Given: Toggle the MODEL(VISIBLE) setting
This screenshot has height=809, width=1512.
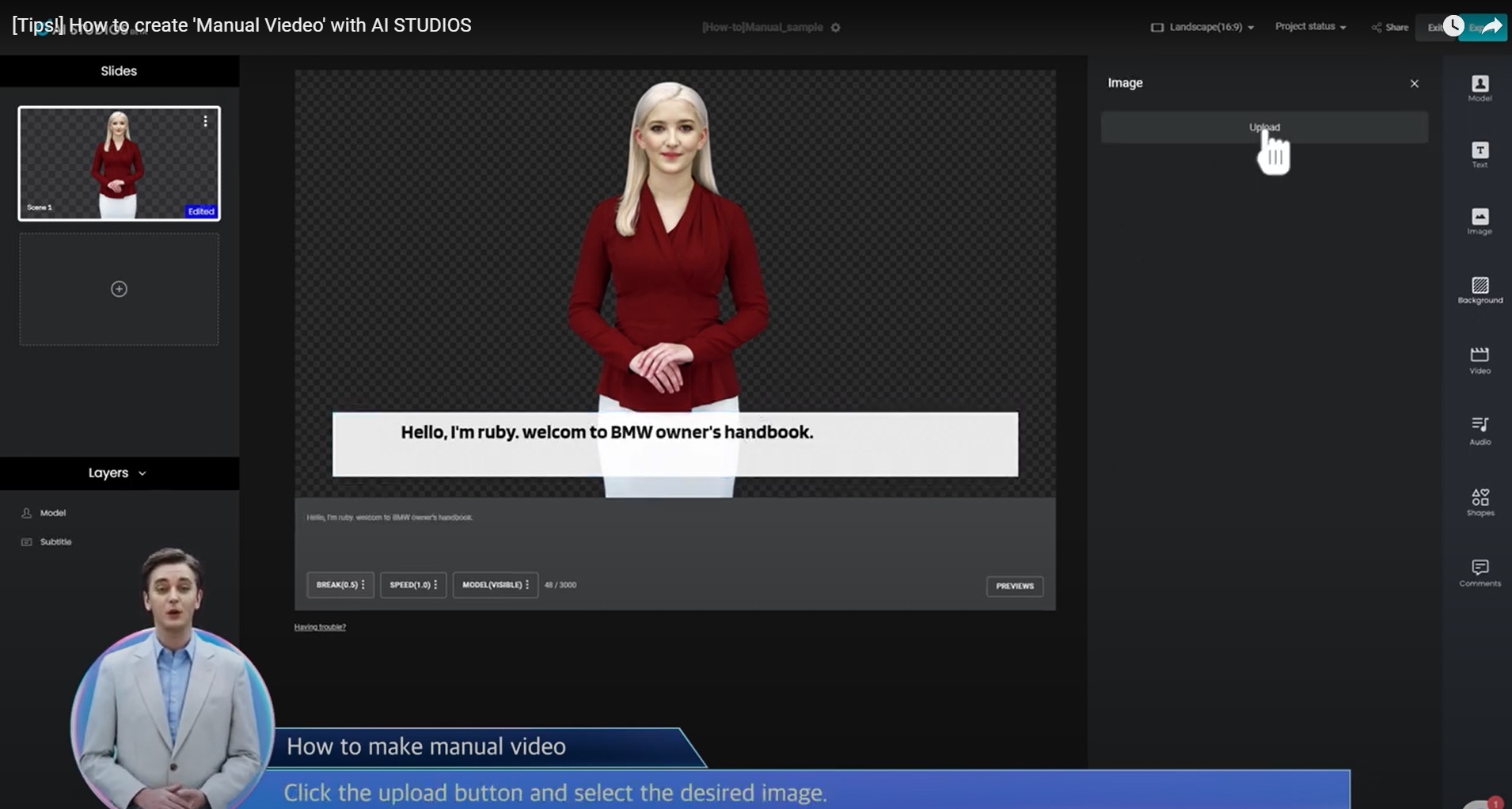Looking at the screenshot, I should pos(496,585).
